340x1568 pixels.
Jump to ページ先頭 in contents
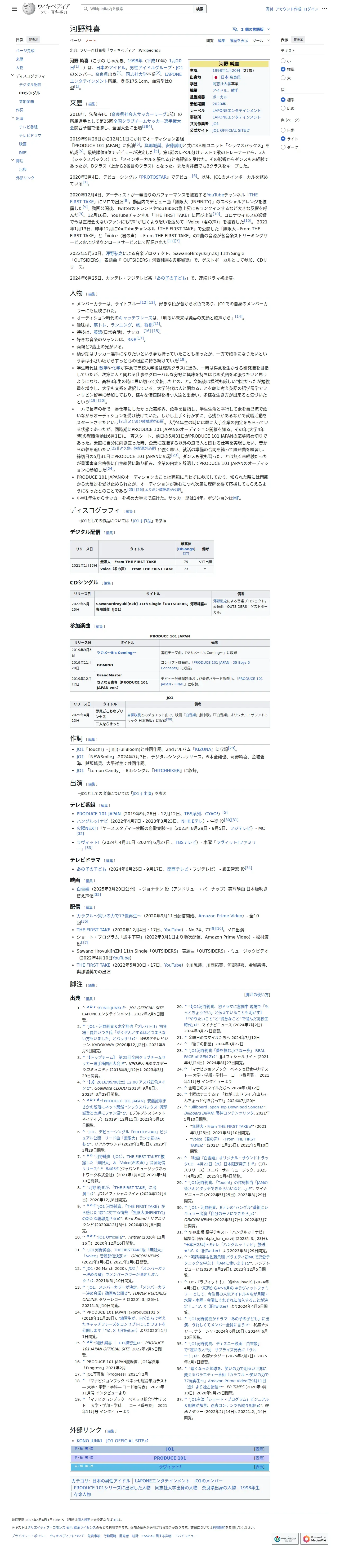(x=25, y=51)
